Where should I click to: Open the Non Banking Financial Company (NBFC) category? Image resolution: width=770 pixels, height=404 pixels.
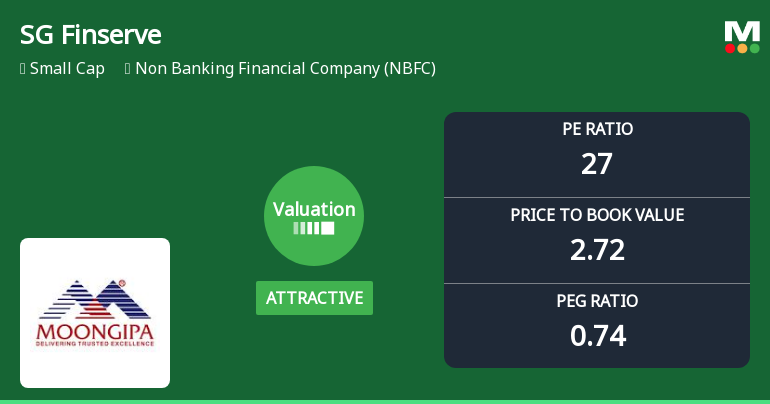click(x=285, y=69)
